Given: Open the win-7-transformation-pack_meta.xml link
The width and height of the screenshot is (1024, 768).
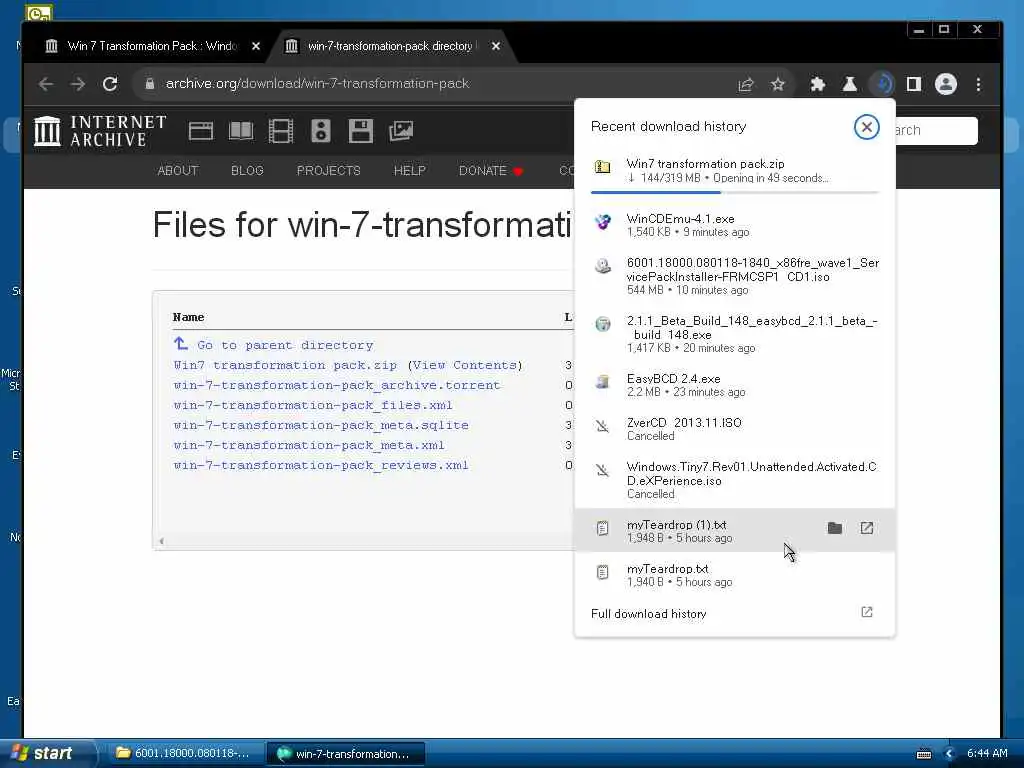Looking at the screenshot, I should click(309, 445).
